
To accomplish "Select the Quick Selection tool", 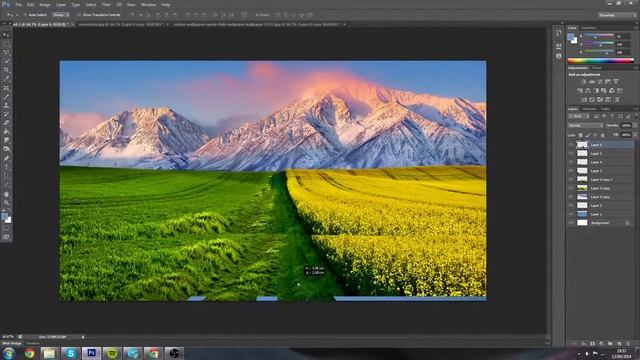I will [6, 61].
